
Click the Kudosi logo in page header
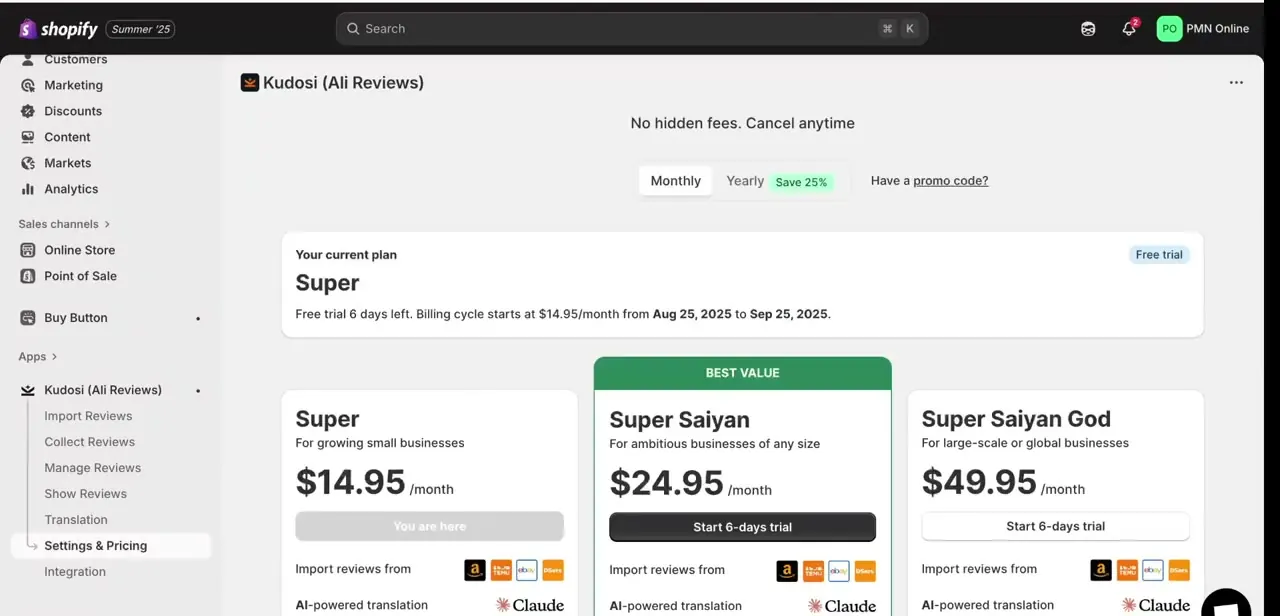point(250,83)
